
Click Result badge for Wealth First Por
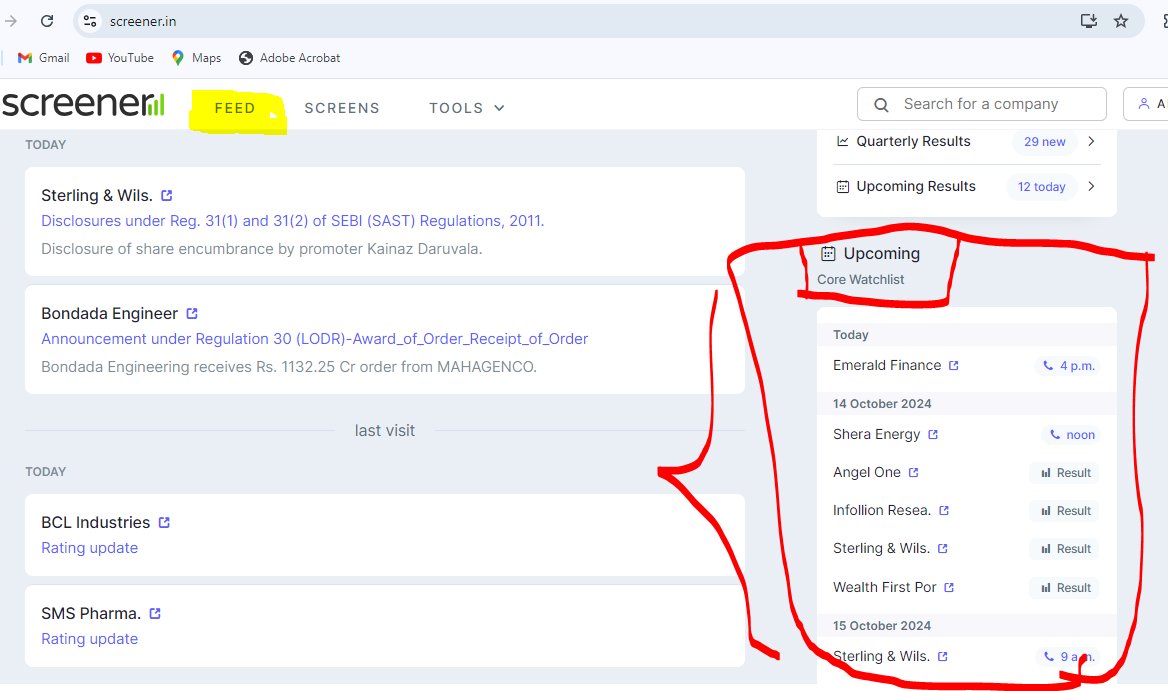(1066, 587)
